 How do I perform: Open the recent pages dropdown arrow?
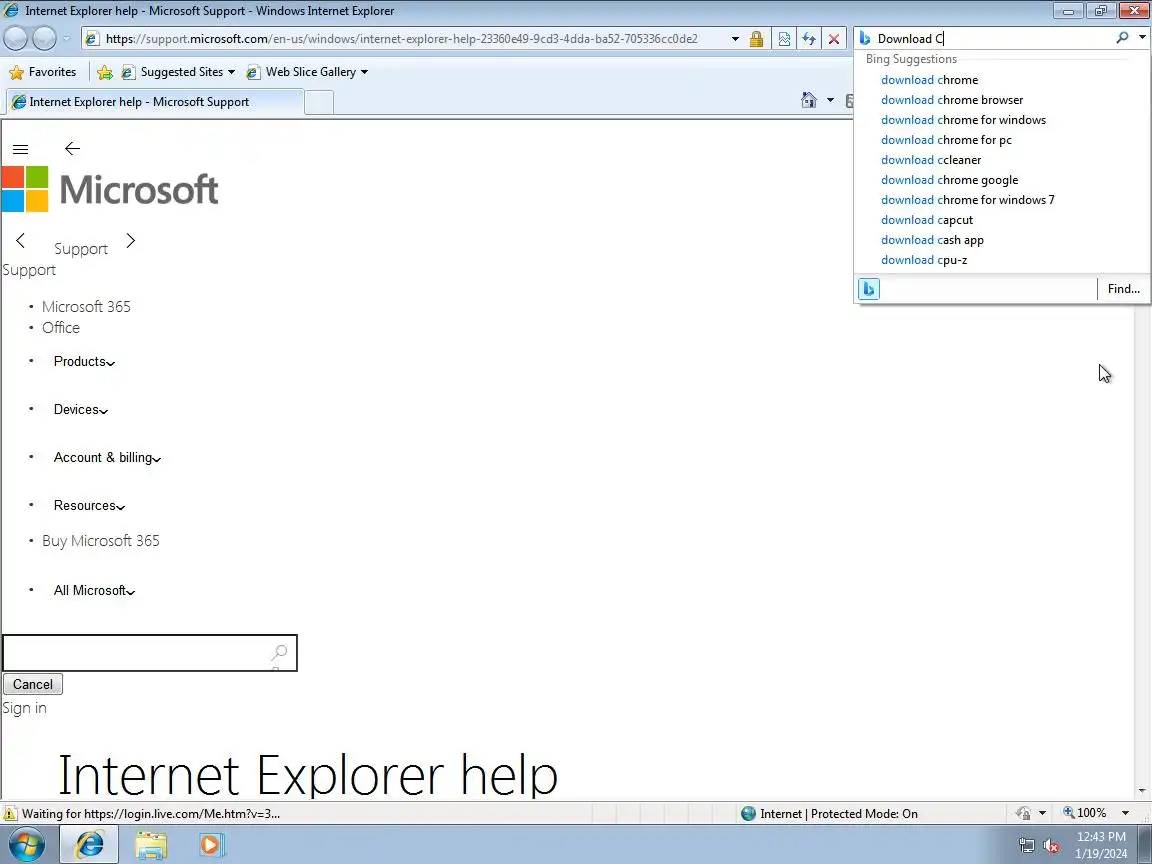tap(66, 38)
